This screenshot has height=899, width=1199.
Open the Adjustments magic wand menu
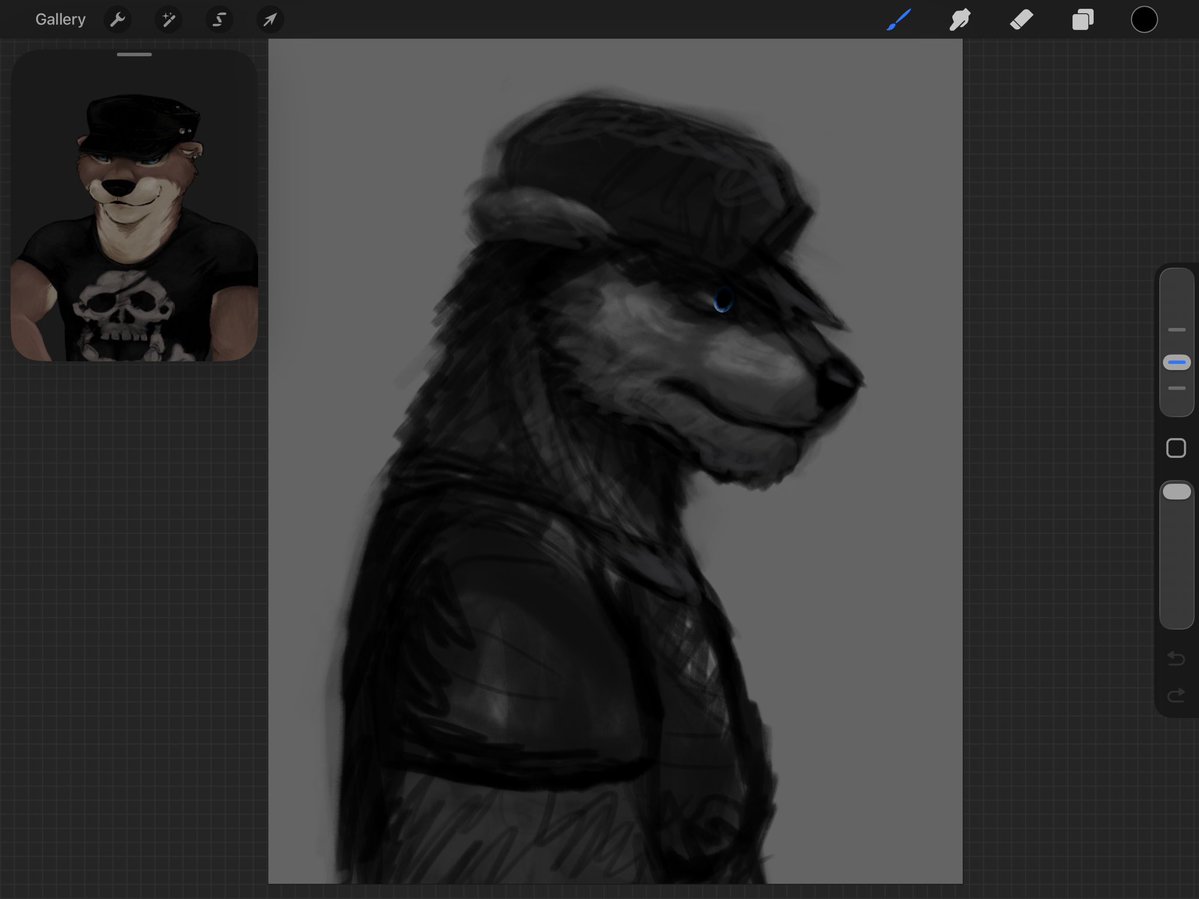[x=168, y=19]
